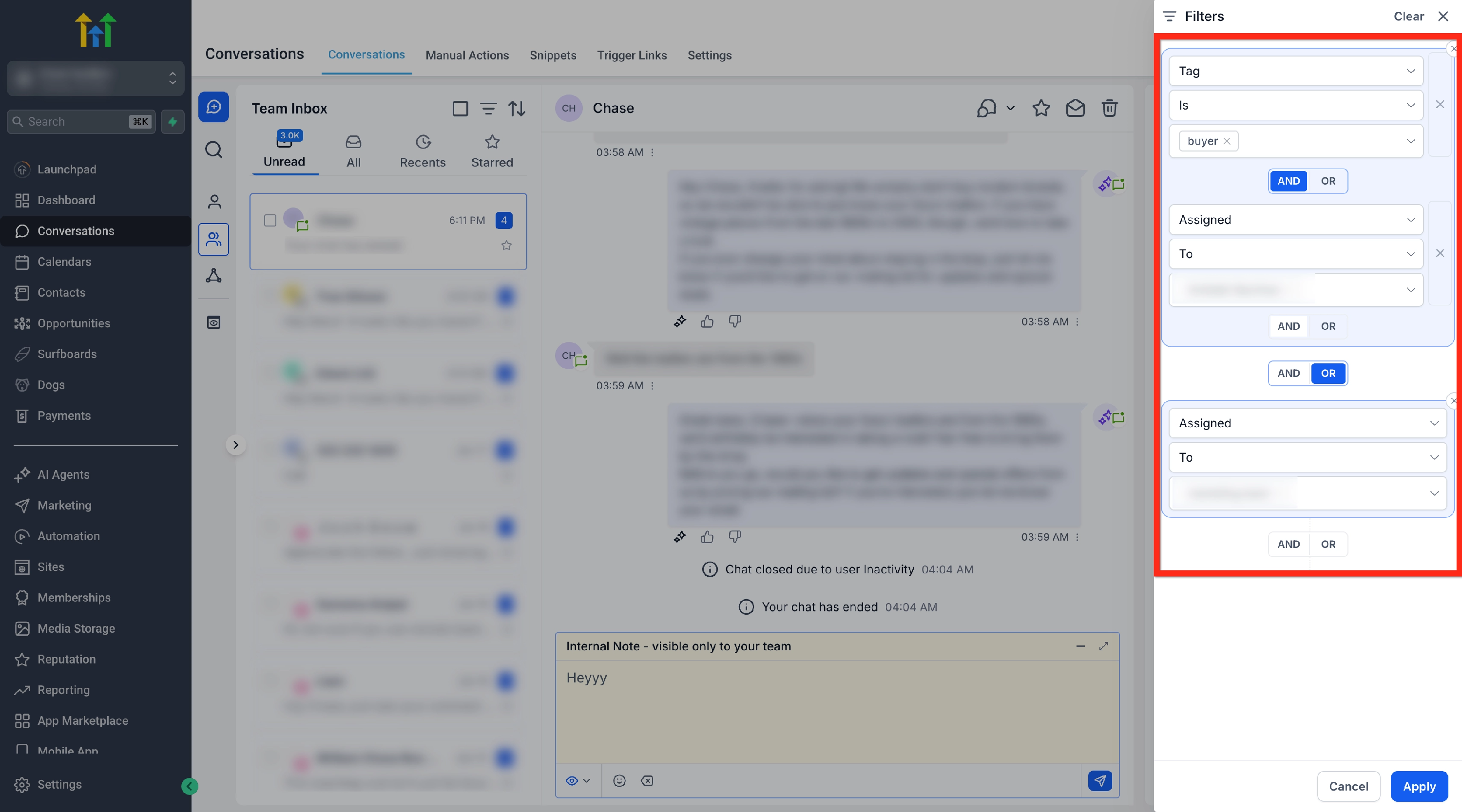Thumbs up the 03:58 AM AI message
Viewport: 1462px width, 812px height.
[x=707, y=322]
